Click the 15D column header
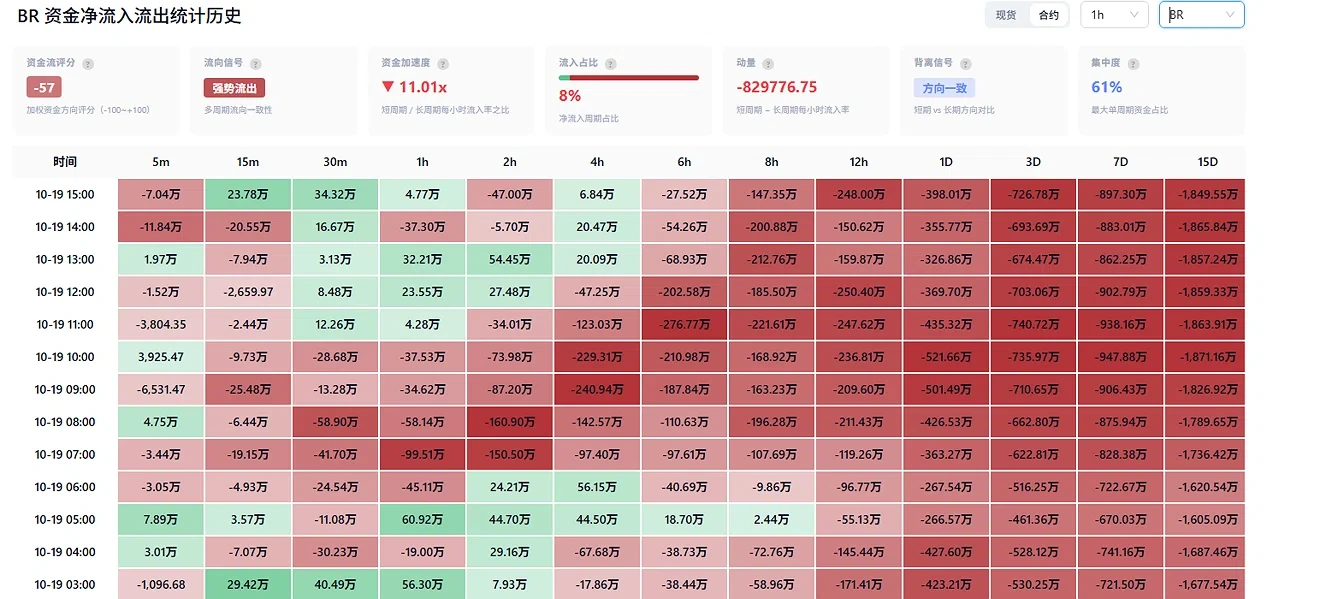 click(x=1208, y=162)
